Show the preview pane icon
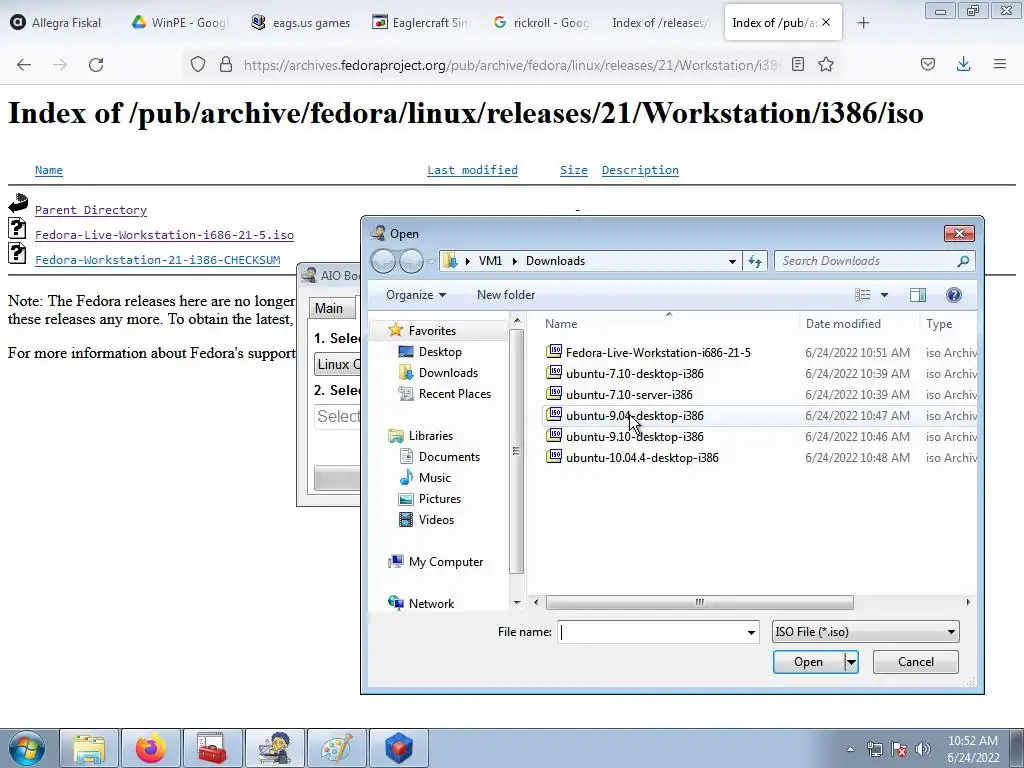The image size is (1024, 768). point(918,295)
